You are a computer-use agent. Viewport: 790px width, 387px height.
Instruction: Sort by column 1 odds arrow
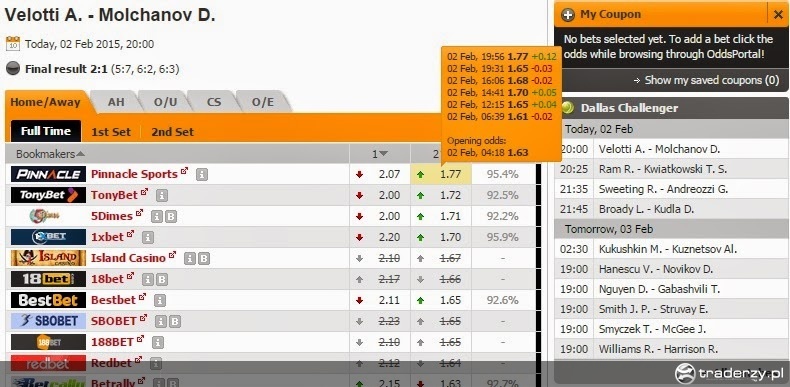[x=383, y=154]
